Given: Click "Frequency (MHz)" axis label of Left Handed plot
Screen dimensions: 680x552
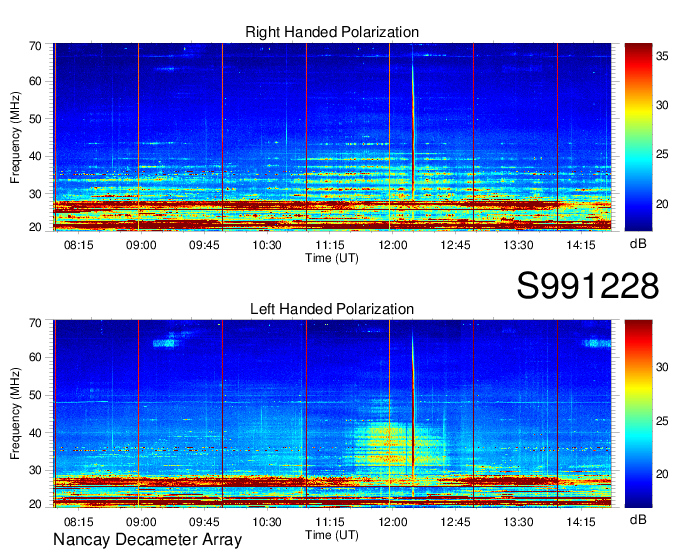Looking at the screenshot, I should click(x=15, y=414).
